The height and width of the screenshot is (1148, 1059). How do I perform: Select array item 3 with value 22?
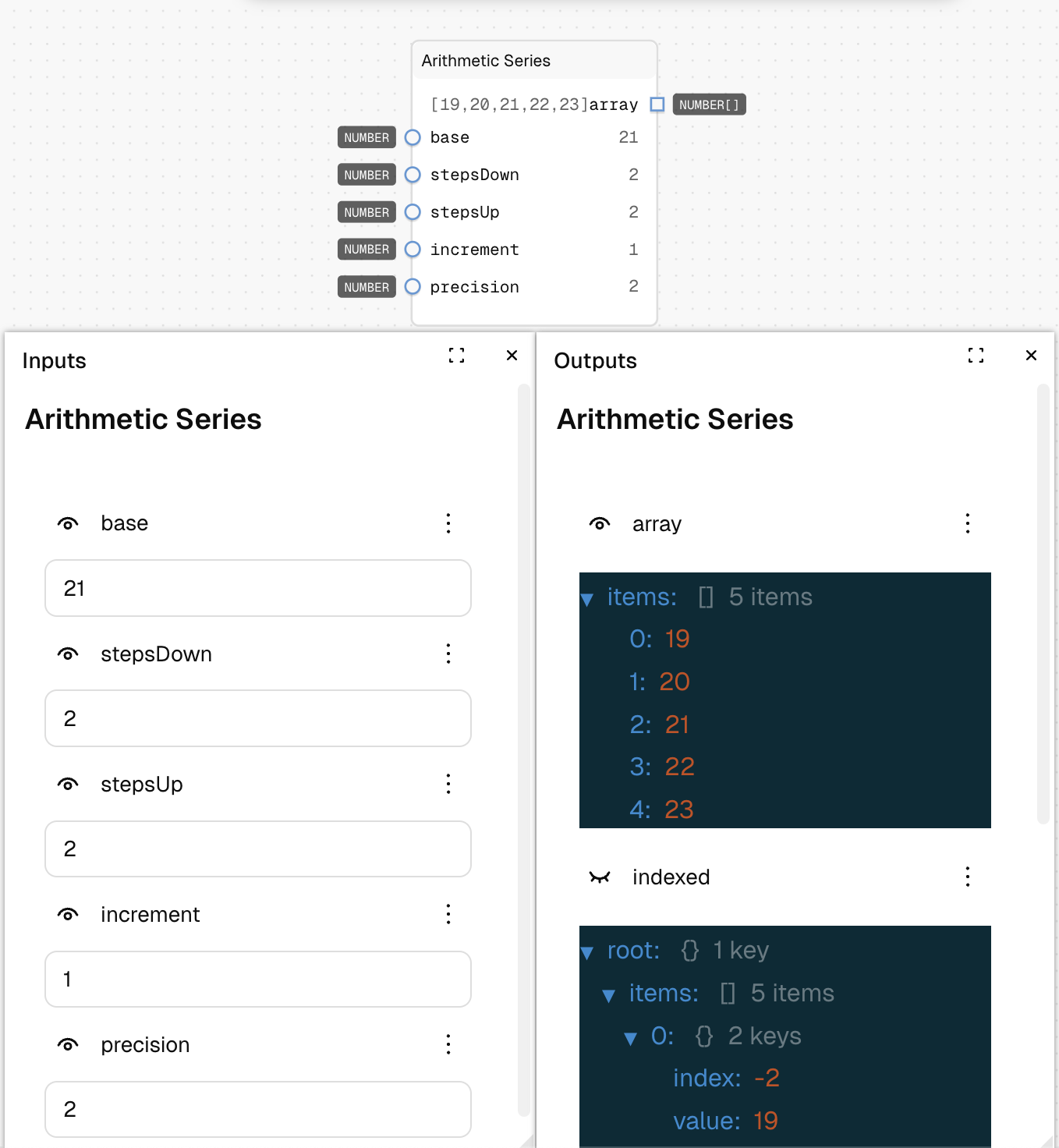coord(662,767)
